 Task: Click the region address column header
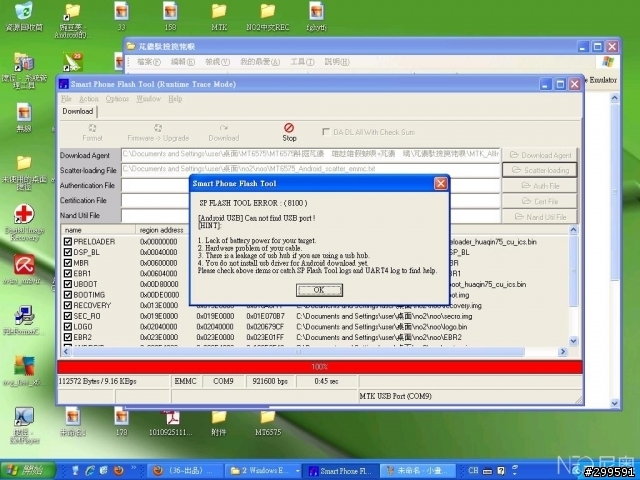[163, 230]
